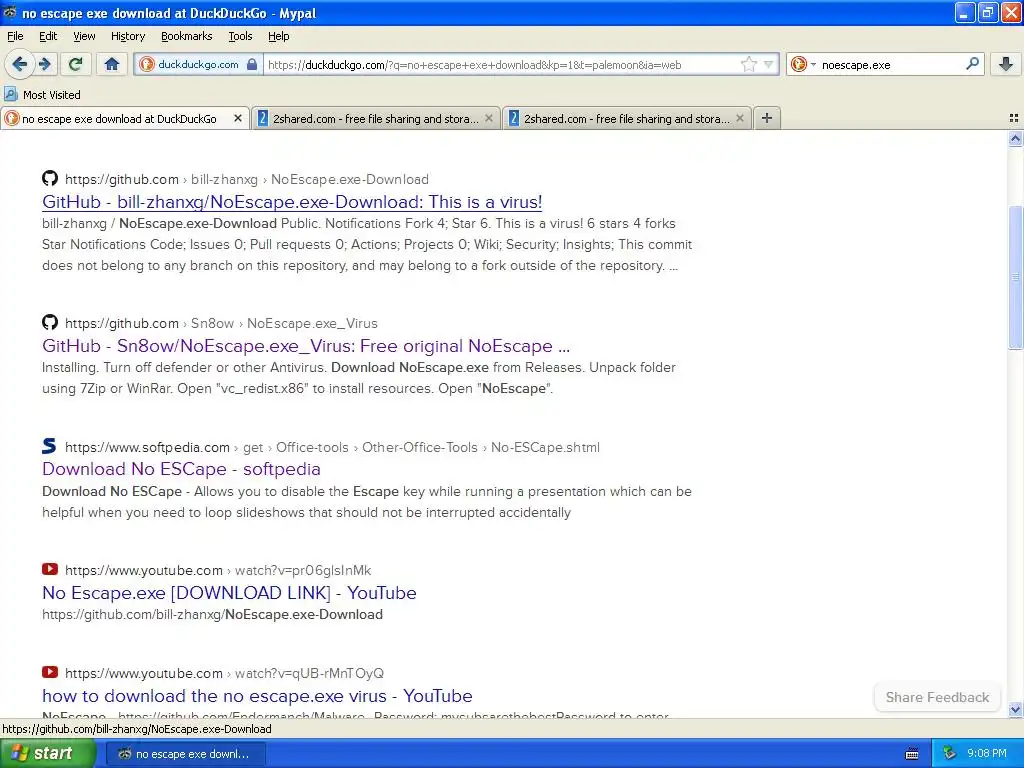The height and width of the screenshot is (768, 1024).
Task: Switch to the first 2shared.com tab
Action: point(376,118)
